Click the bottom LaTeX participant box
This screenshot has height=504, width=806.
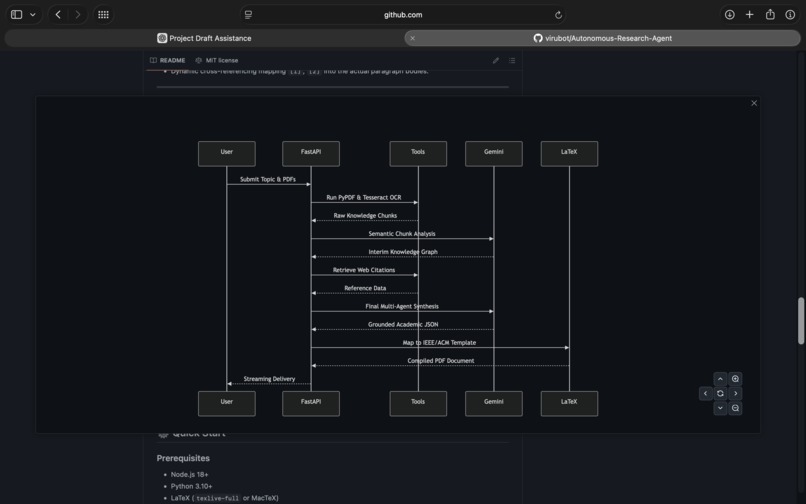(569, 404)
